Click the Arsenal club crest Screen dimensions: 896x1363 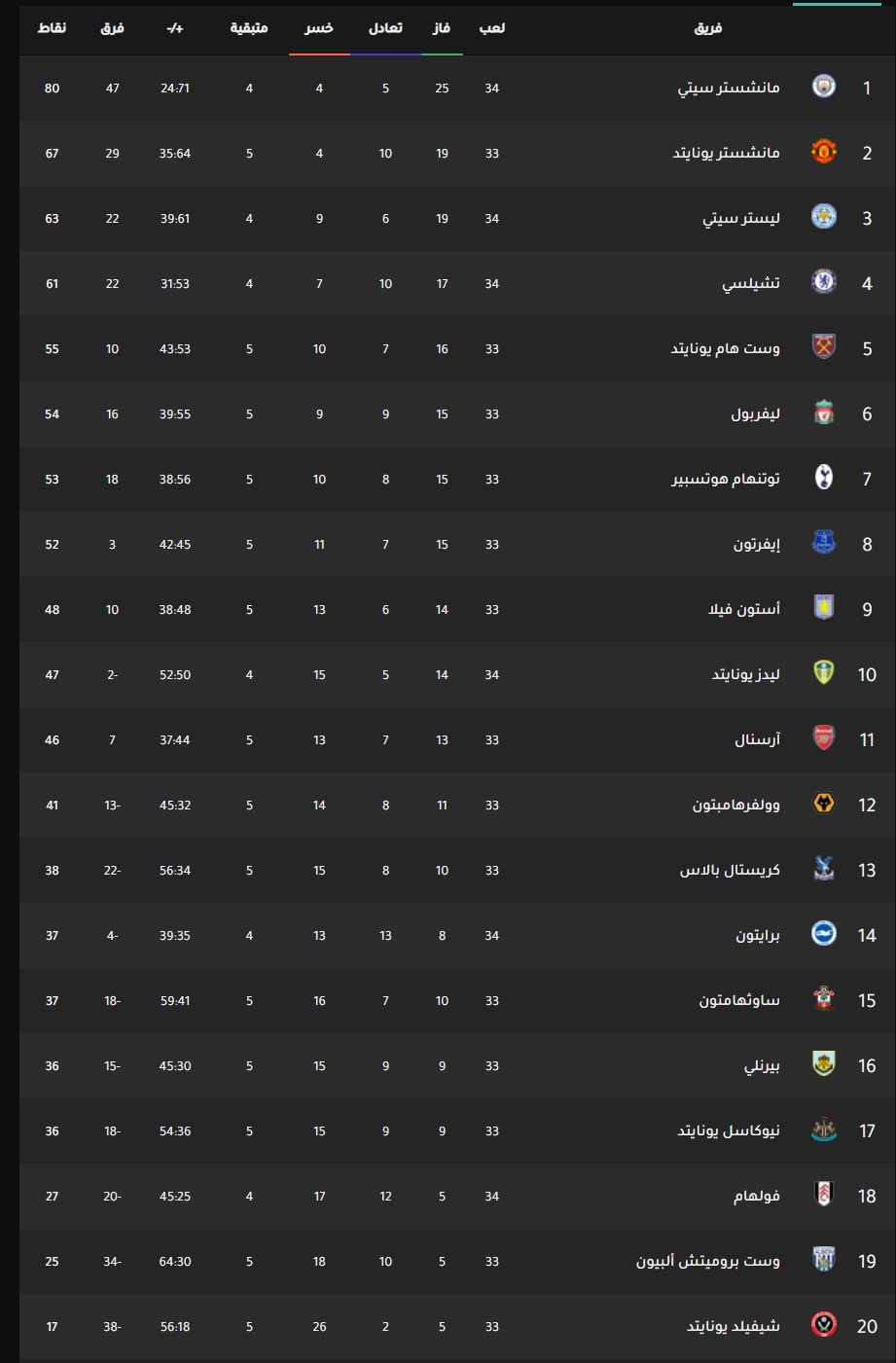click(824, 739)
